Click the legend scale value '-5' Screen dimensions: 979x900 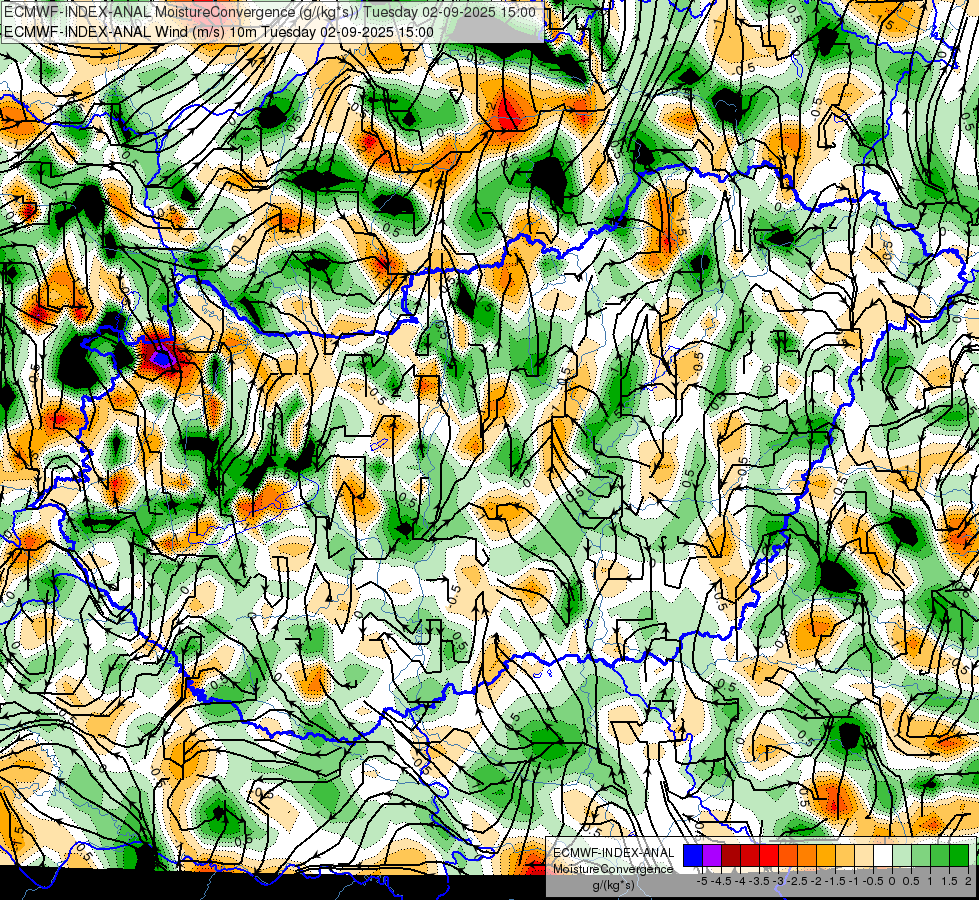point(702,881)
